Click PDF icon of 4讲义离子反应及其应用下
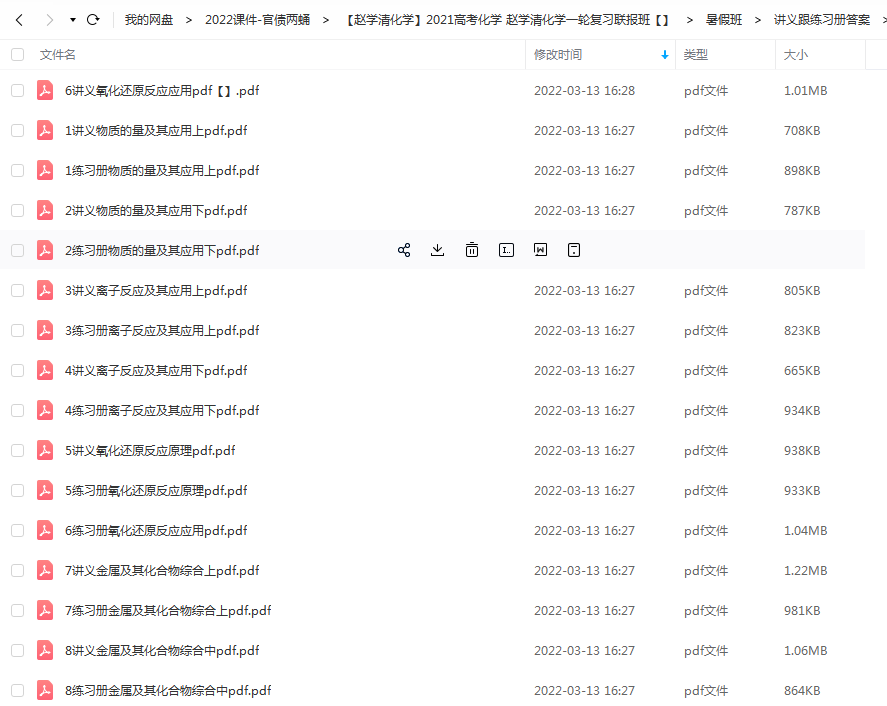 [x=45, y=371]
